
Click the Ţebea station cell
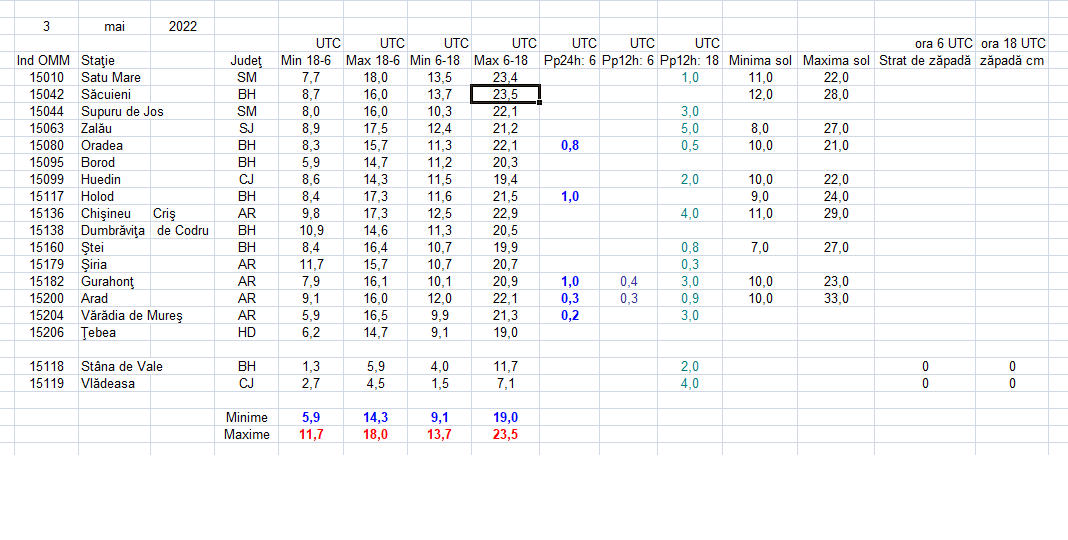(x=114, y=333)
